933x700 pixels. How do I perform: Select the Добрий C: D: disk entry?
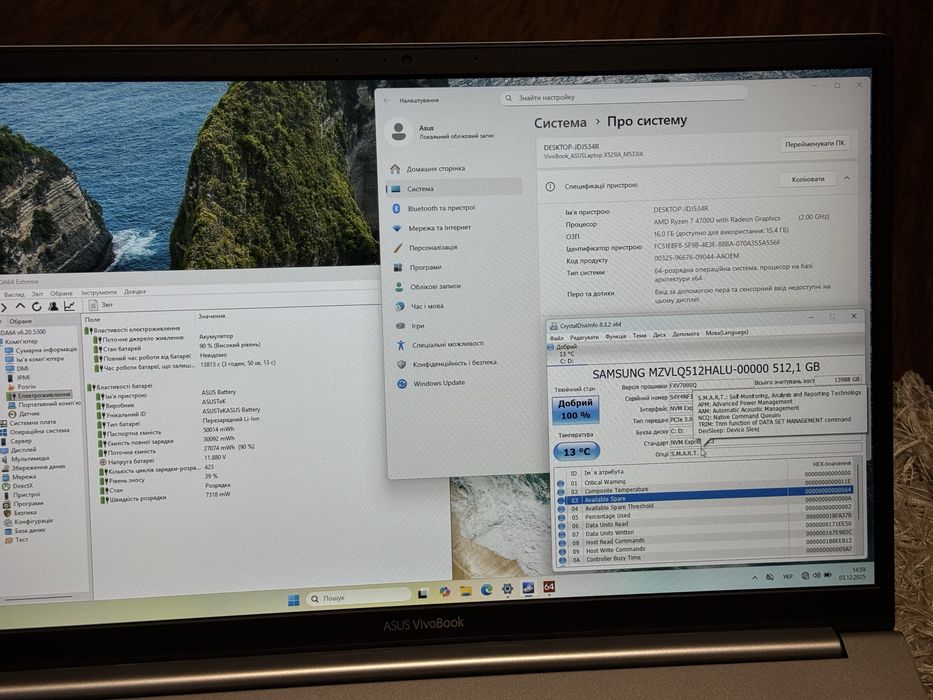point(562,354)
